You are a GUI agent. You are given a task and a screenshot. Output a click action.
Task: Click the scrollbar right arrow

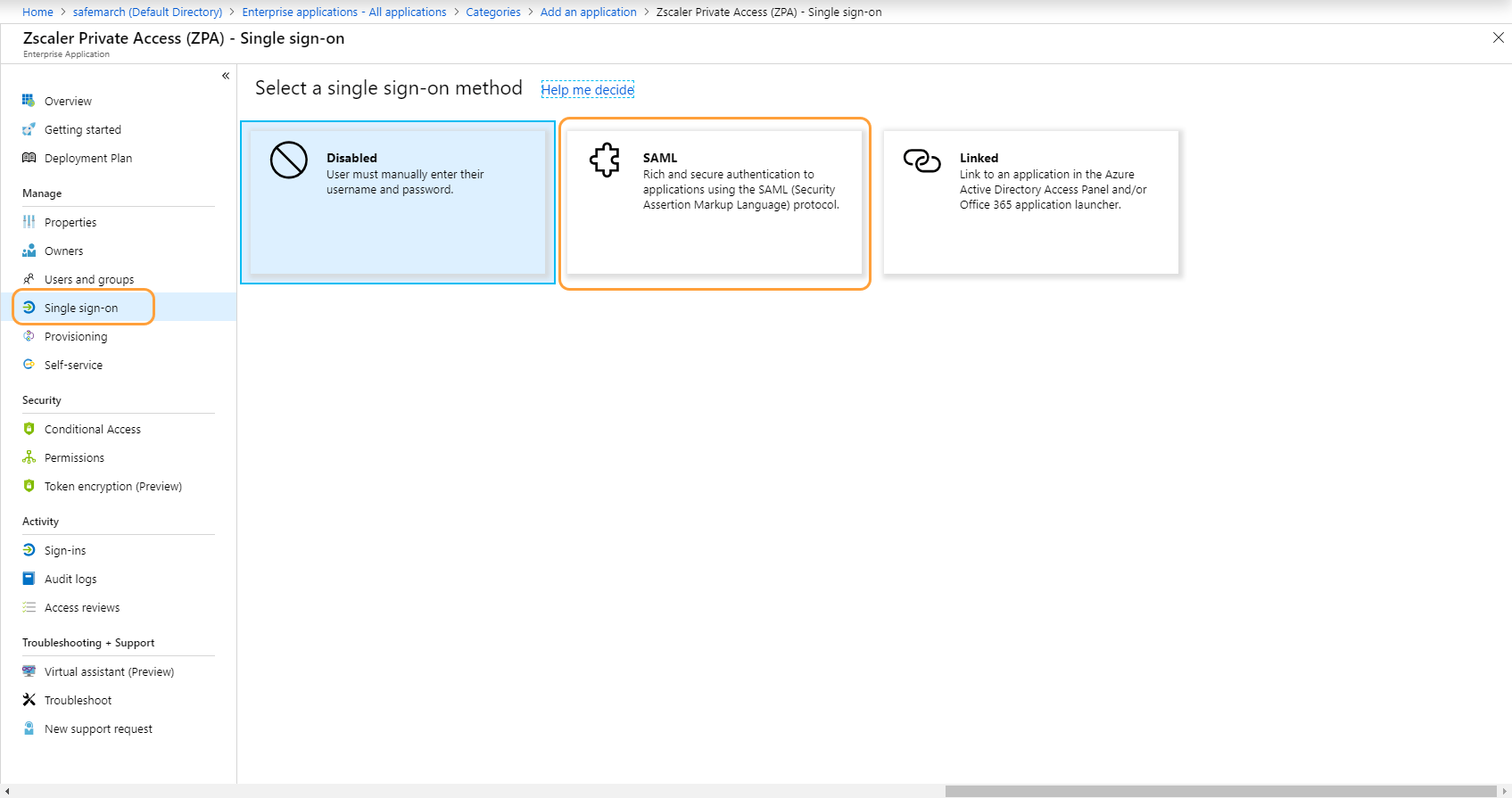tap(1505, 791)
